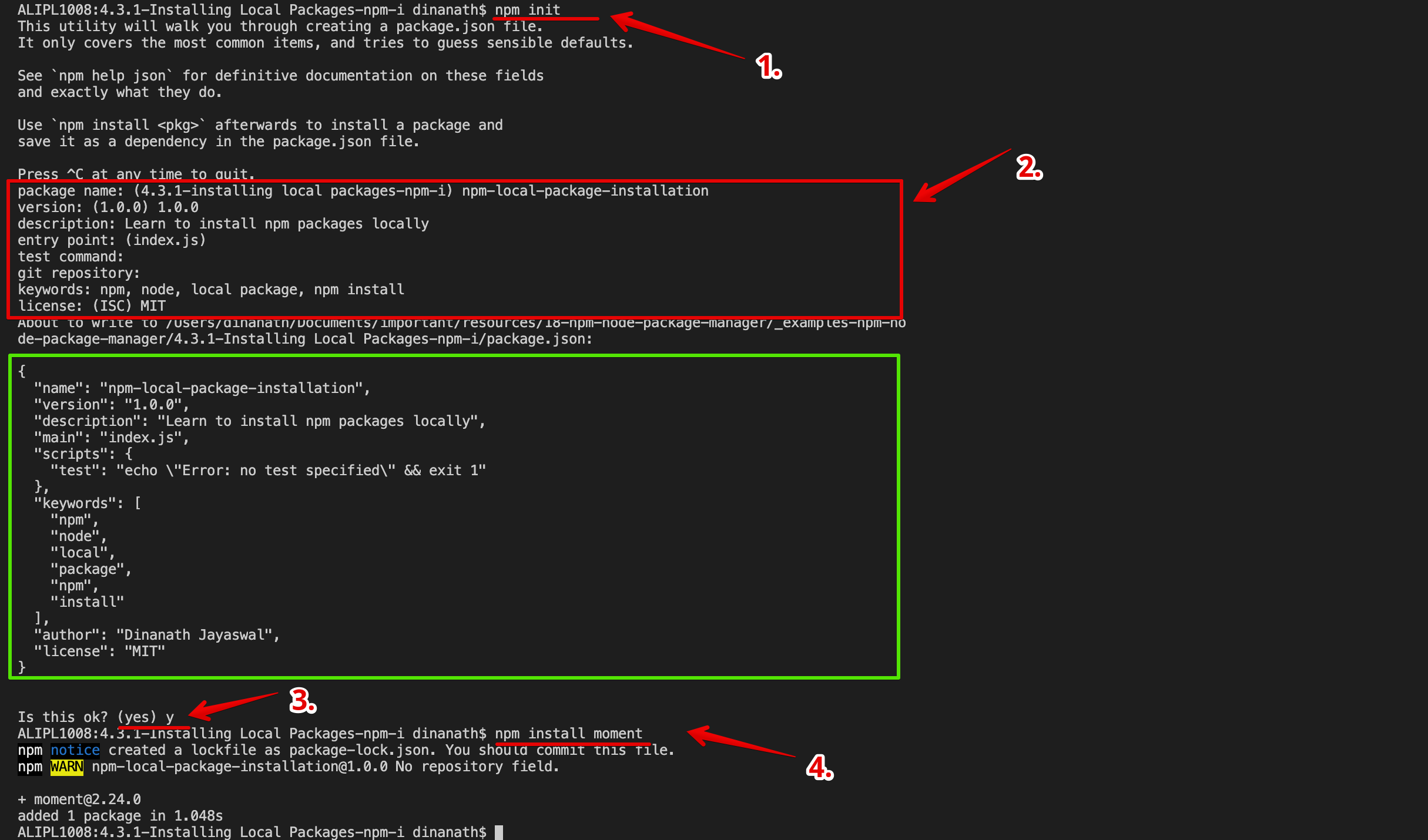Click the terminal cursor block at the prompt
Viewport: 1428px width, 840px height.
point(498,832)
